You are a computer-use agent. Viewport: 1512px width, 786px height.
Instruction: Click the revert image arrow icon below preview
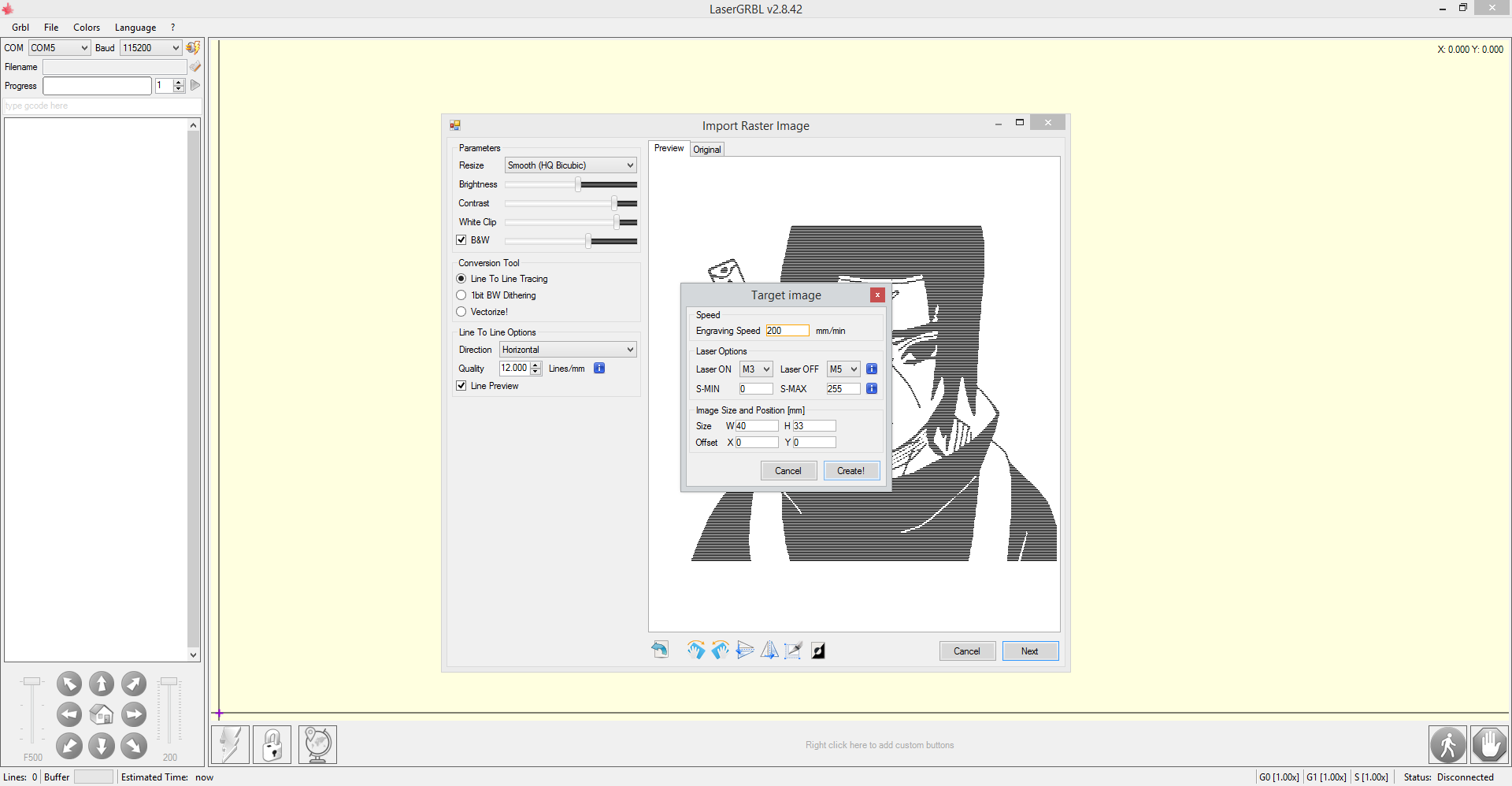(x=660, y=650)
